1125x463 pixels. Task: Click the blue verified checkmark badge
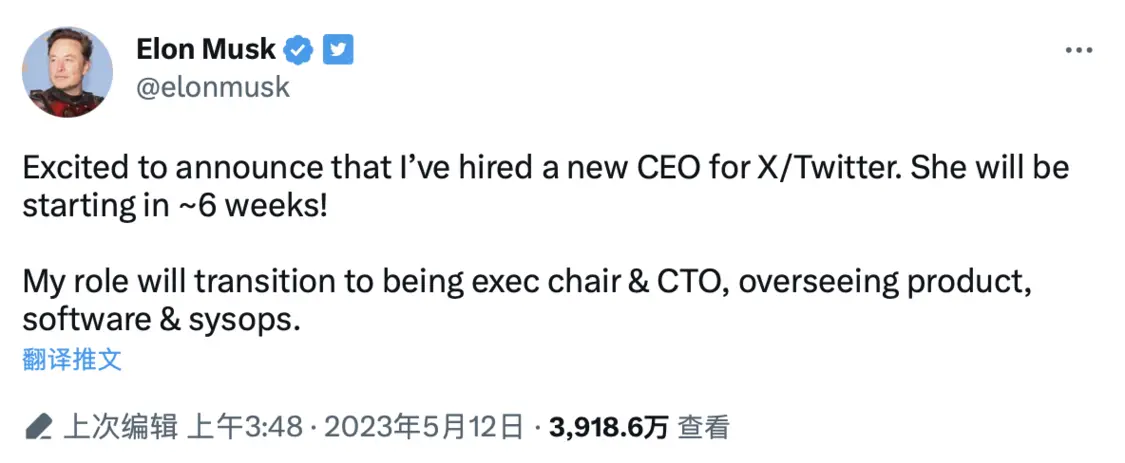click(298, 48)
